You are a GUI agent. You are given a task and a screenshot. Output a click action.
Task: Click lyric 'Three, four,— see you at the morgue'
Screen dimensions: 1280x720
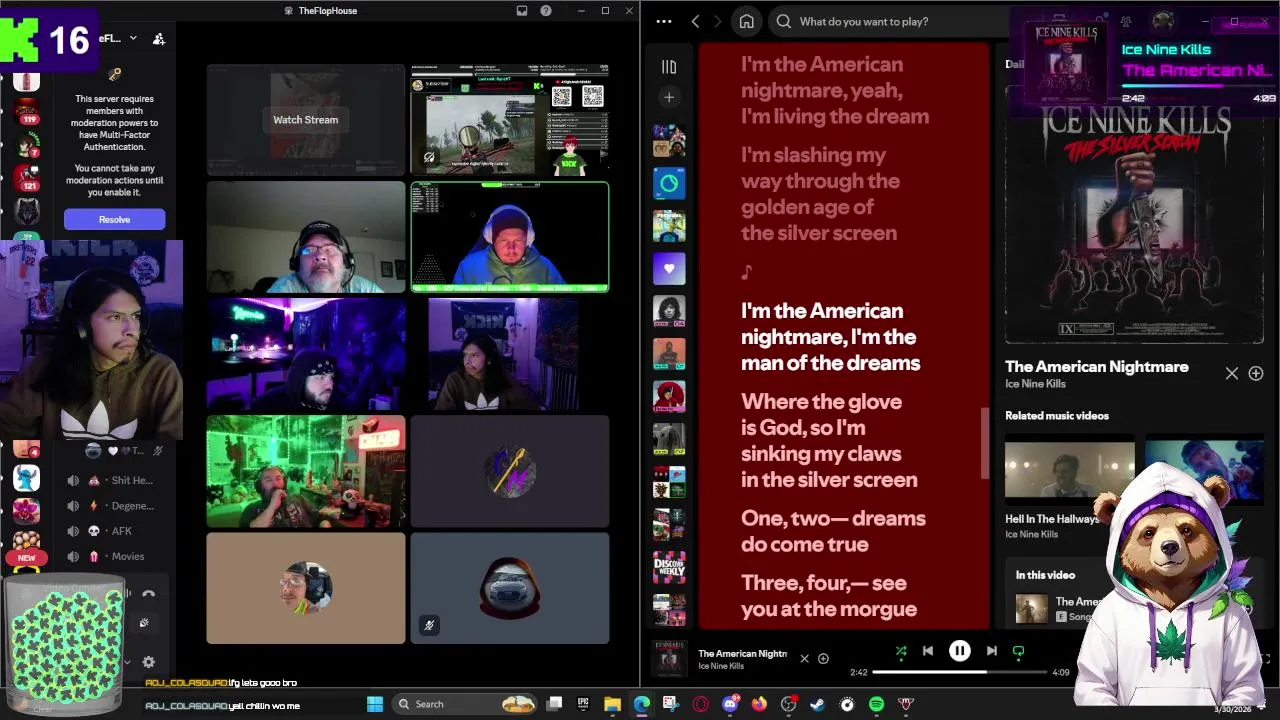pos(828,596)
